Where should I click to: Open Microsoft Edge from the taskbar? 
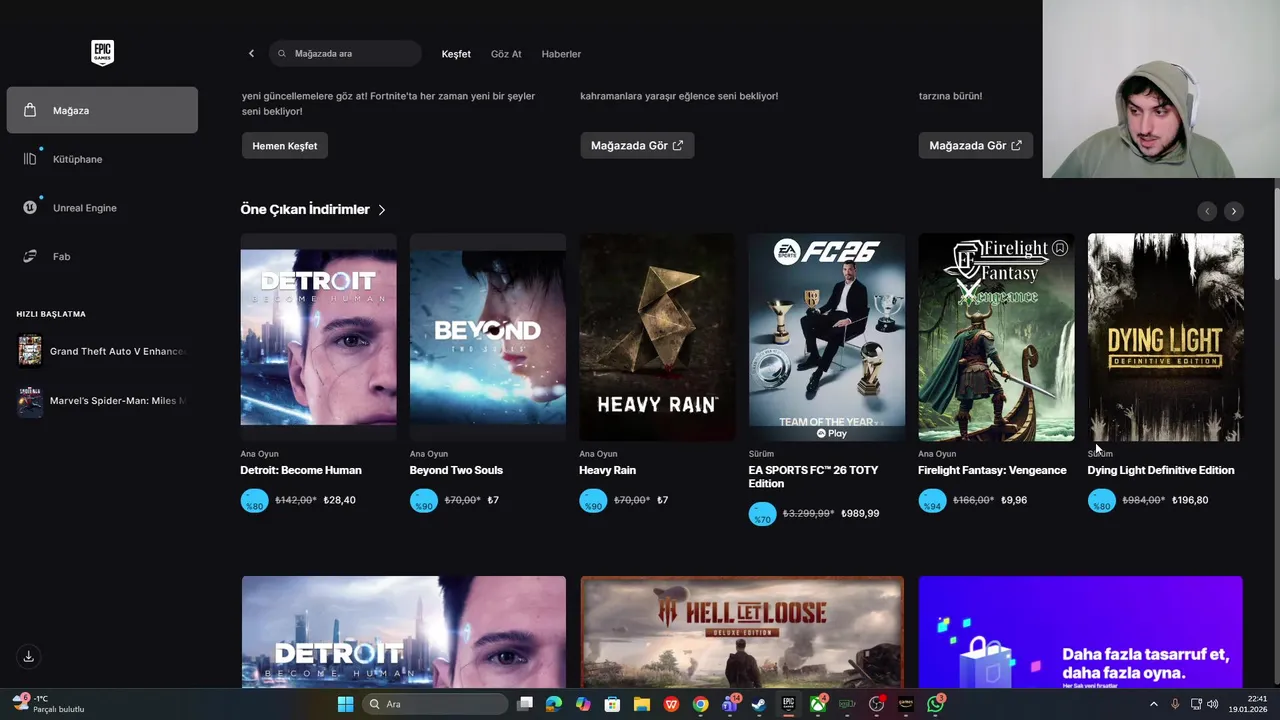tap(554, 704)
